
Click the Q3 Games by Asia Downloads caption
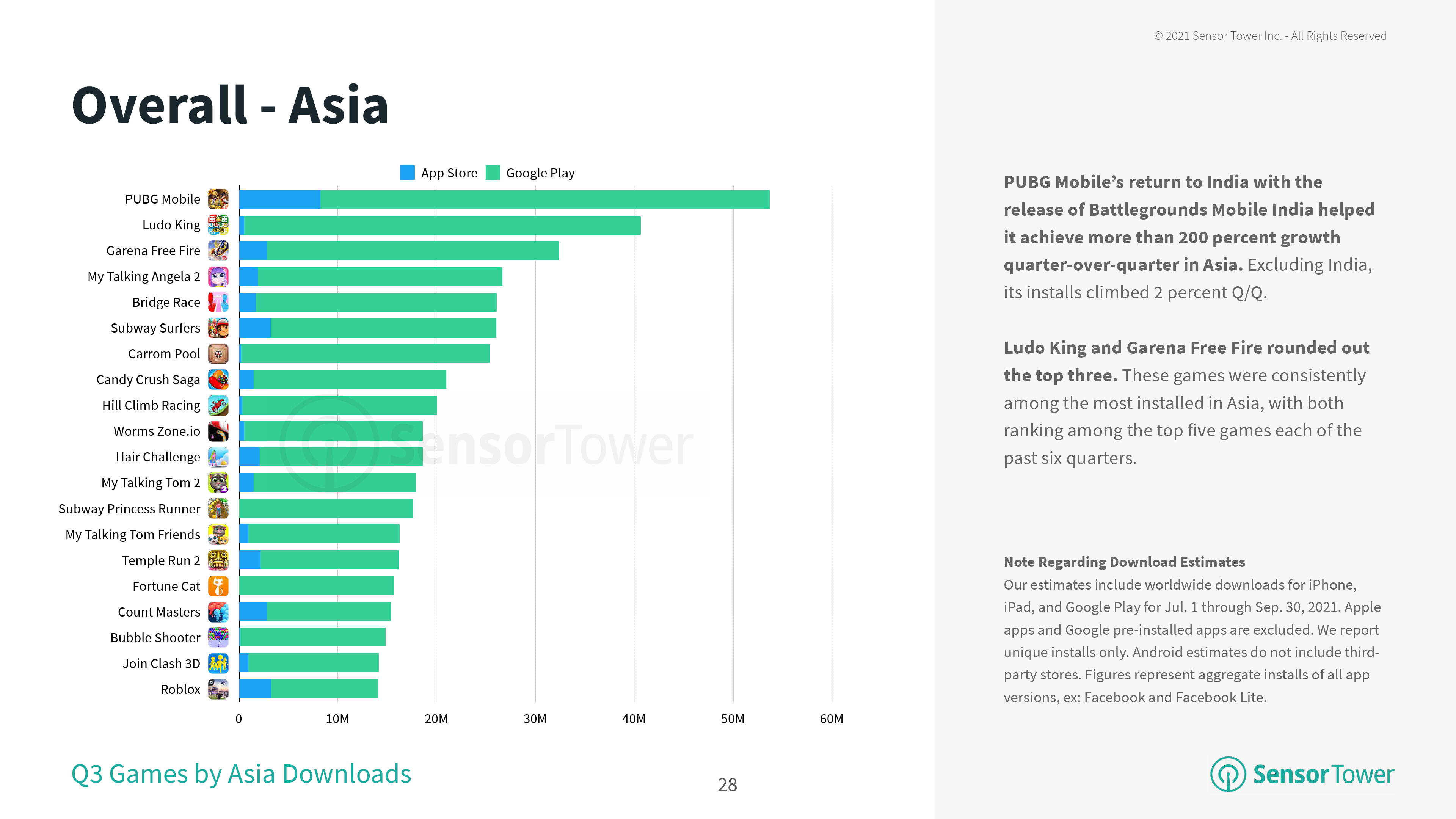click(242, 774)
